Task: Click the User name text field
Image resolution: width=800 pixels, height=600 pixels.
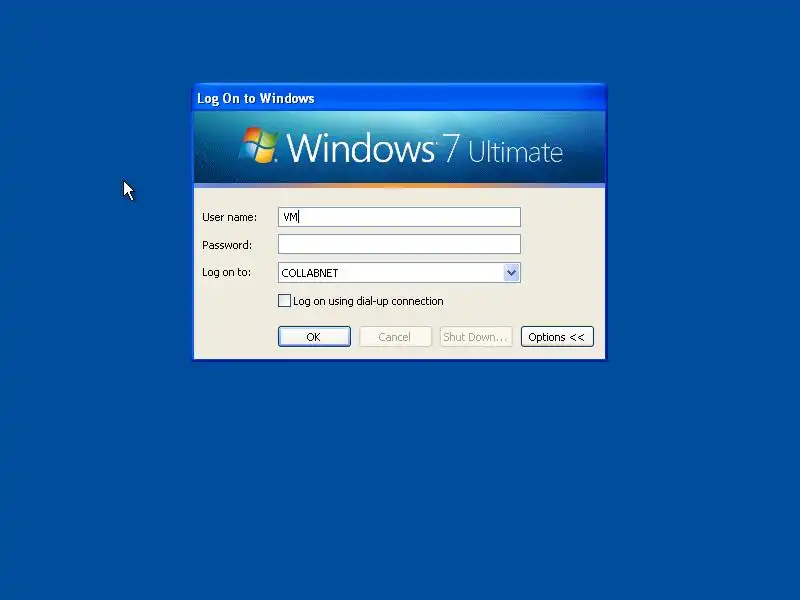Action: pyautogui.click(x=399, y=217)
